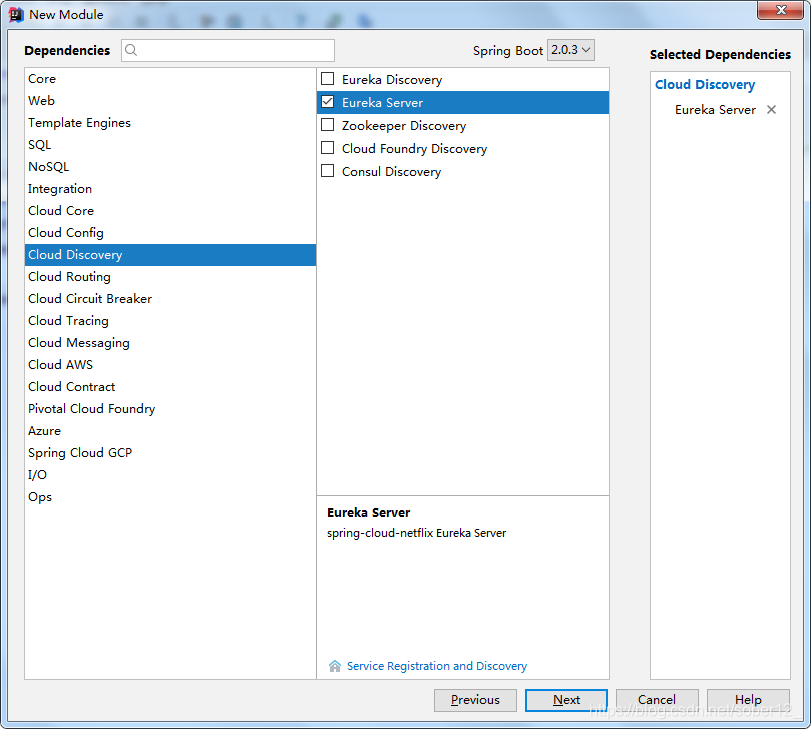Select the Azure category
Screen dimensions: 811x729
pyautogui.click(x=170, y=430)
